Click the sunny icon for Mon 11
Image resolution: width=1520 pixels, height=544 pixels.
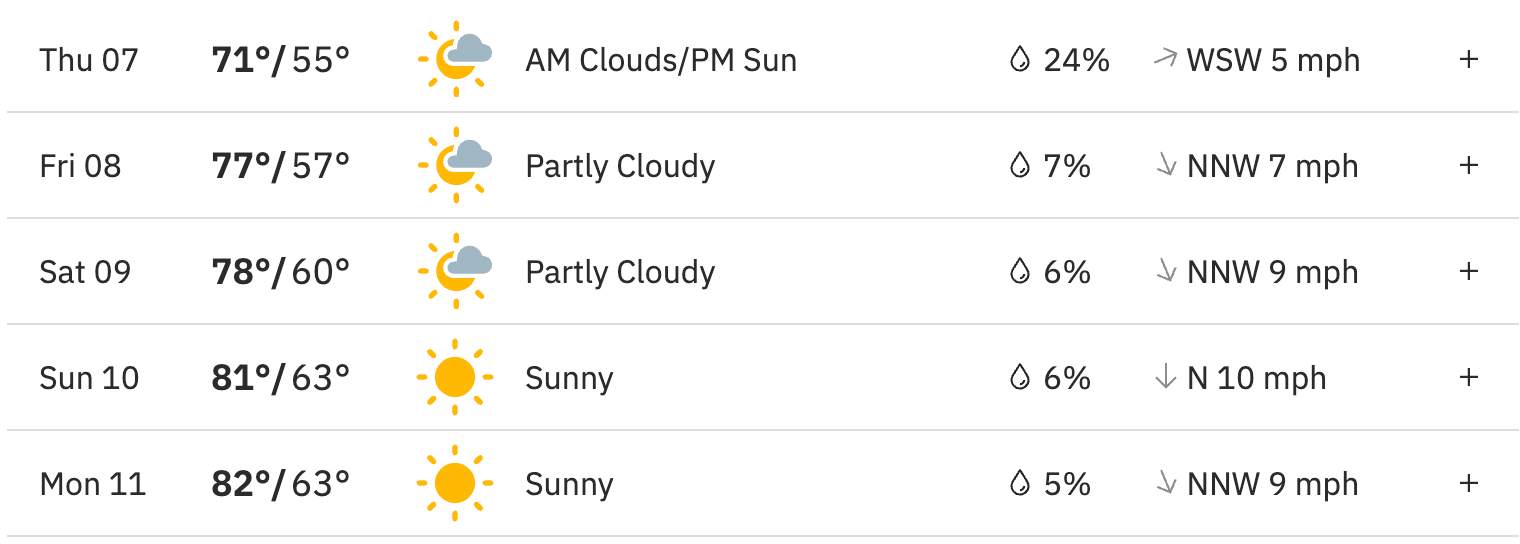[x=455, y=484]
